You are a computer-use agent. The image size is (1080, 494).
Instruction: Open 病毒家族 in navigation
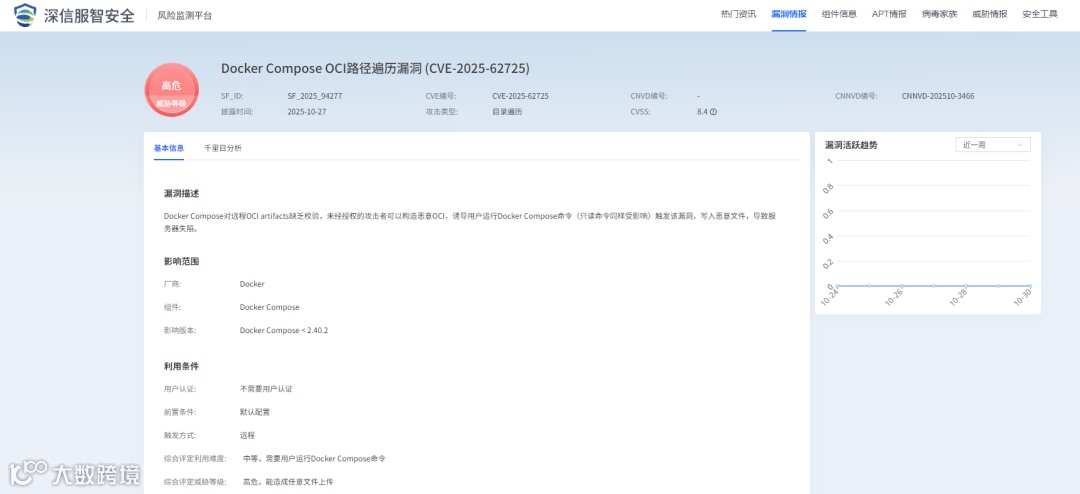click(x=939, y=14)
